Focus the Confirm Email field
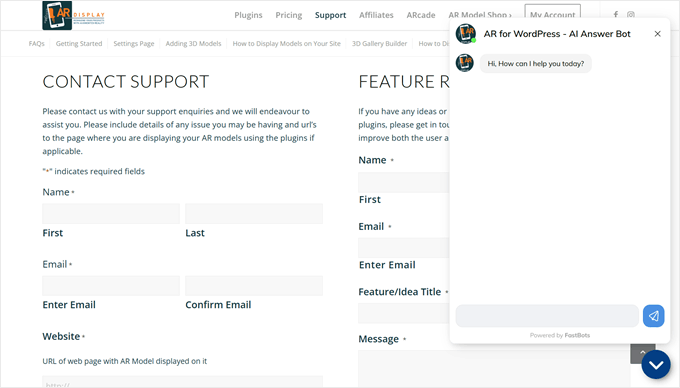 (254, 286)
